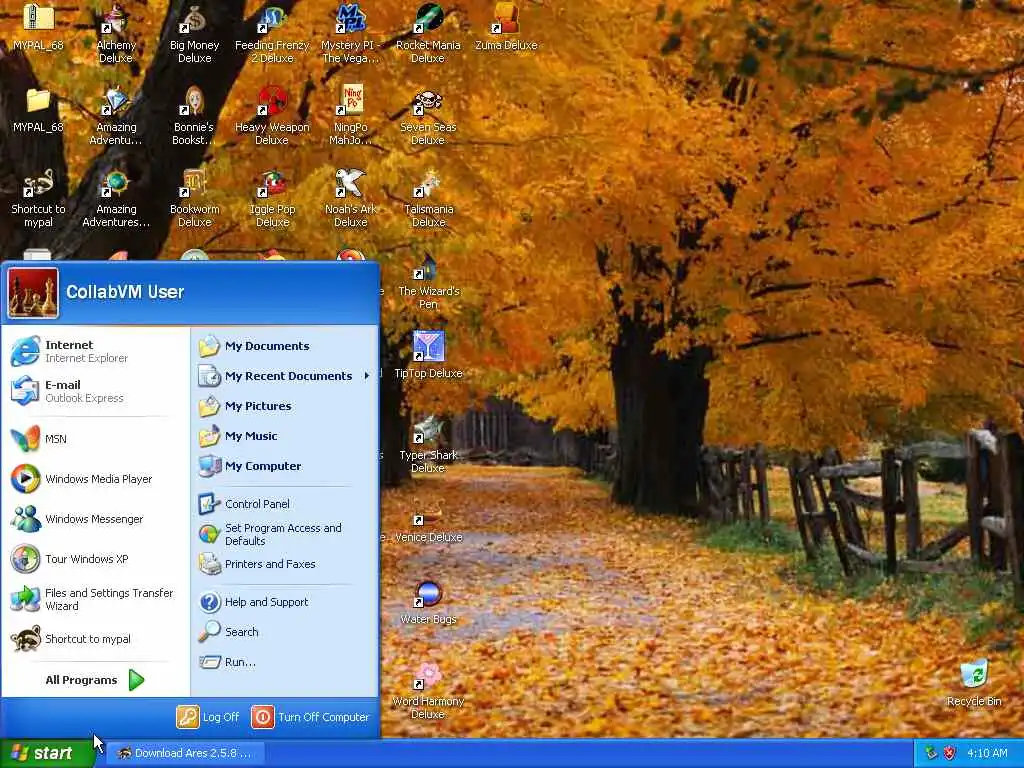
Task: Open Help and Support
Action: point(285,602)
